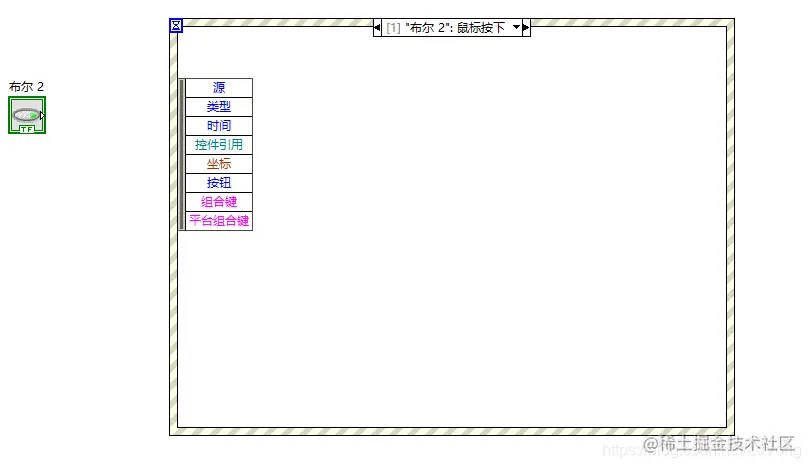Click the 布尔 2 label text

(26, 86)
